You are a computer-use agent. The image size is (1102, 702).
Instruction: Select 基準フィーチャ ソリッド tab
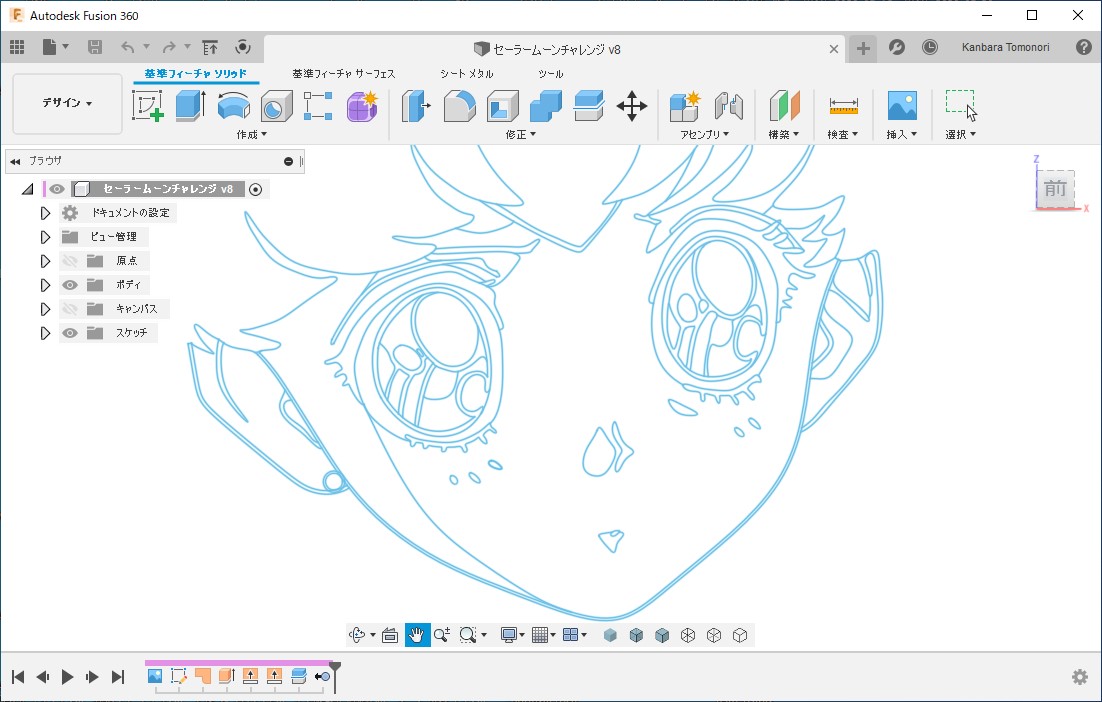coord(195,74)
